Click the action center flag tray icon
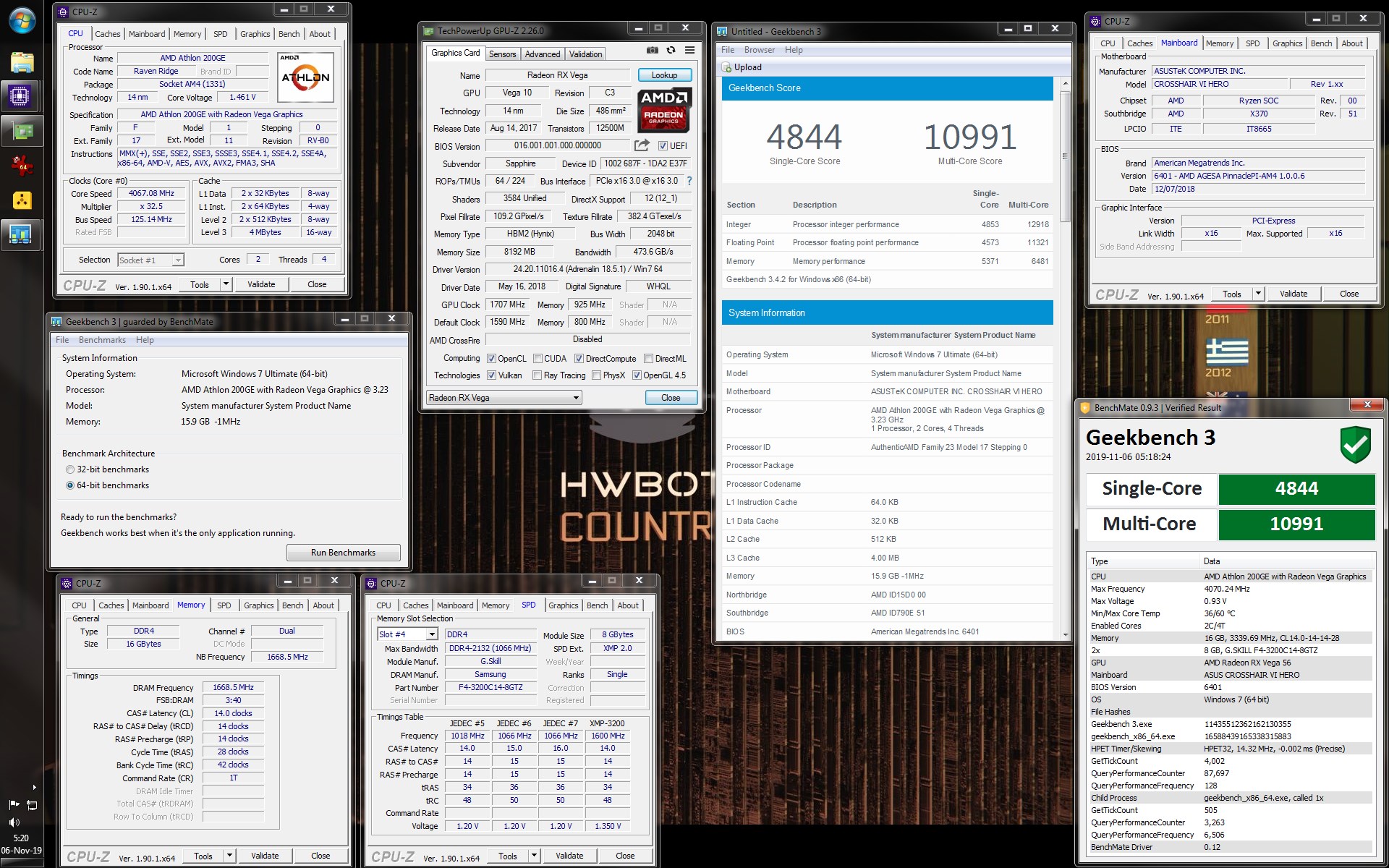 [x=14, y=804]
